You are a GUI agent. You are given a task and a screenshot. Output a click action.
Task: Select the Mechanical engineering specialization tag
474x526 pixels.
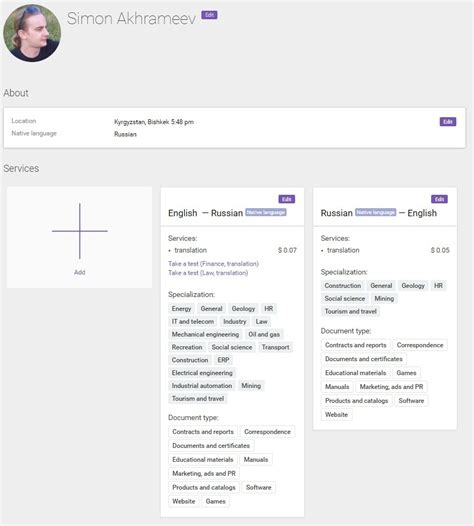205,334
